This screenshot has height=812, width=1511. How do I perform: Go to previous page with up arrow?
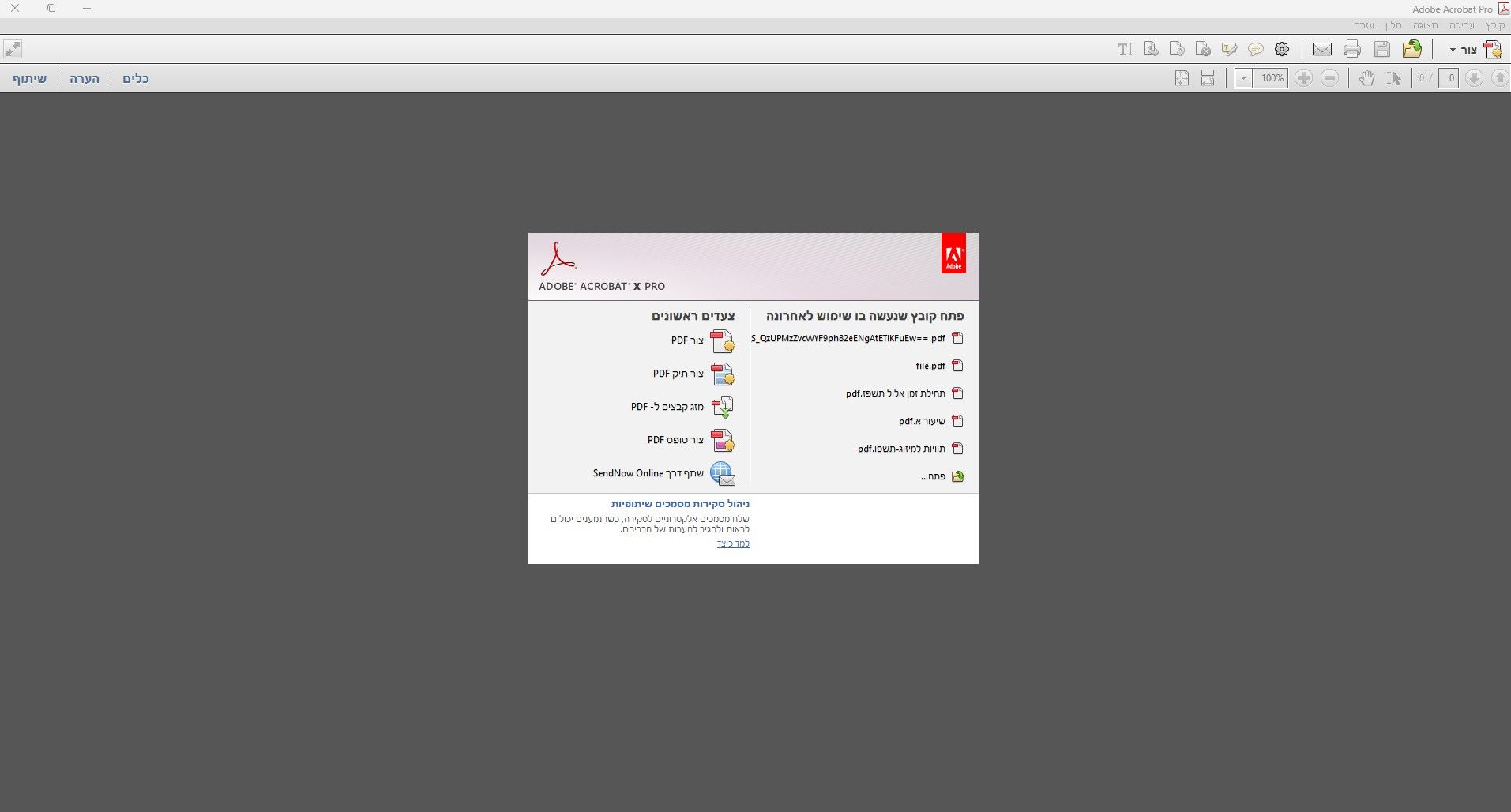point(1500,78)
